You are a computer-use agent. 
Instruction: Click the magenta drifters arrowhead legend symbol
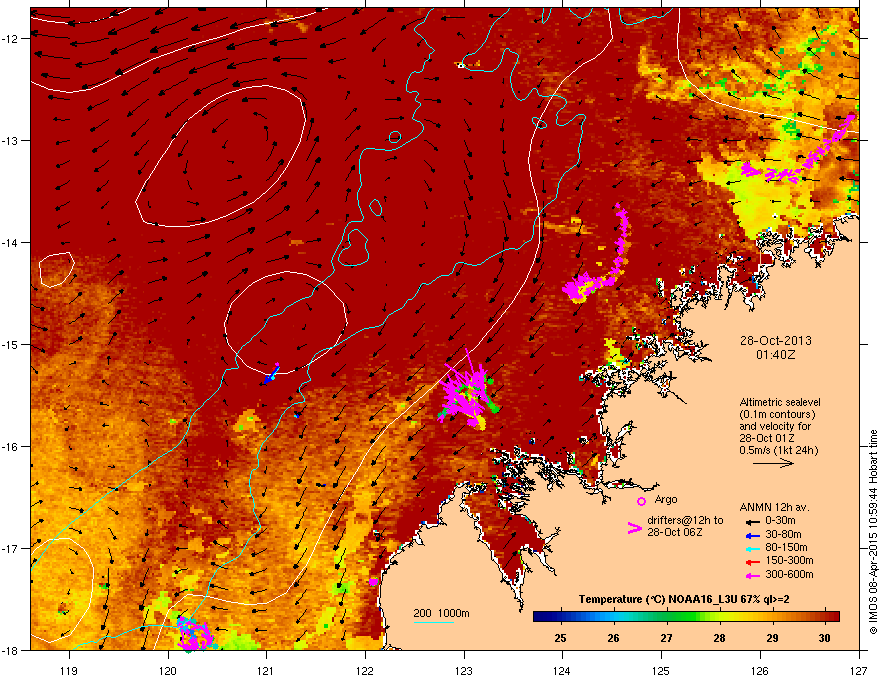pos(634,528)
